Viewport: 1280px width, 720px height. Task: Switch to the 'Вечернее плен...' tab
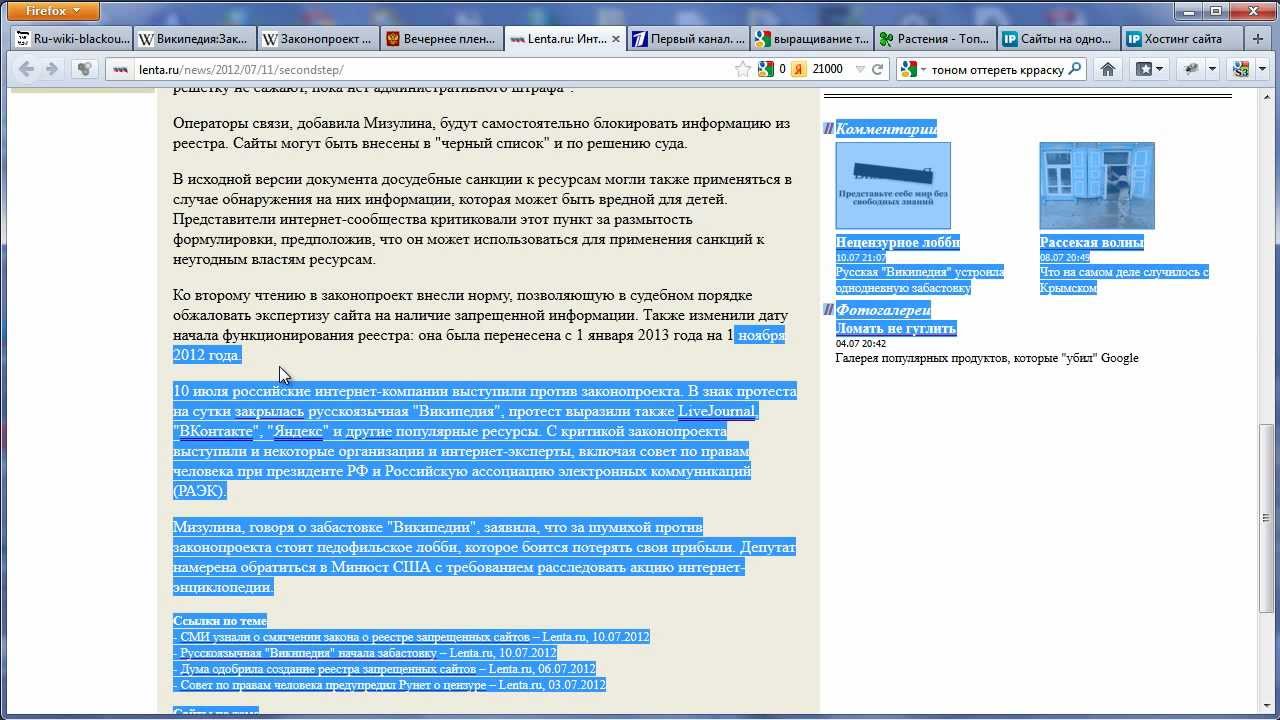[x=441, y=39]
